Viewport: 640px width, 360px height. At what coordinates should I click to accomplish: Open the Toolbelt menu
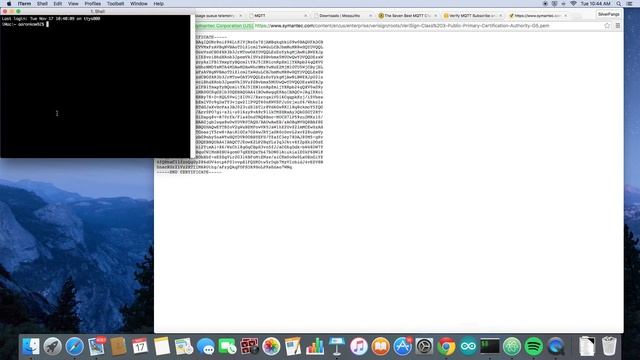pyautogui.click(x=116, y=4)
